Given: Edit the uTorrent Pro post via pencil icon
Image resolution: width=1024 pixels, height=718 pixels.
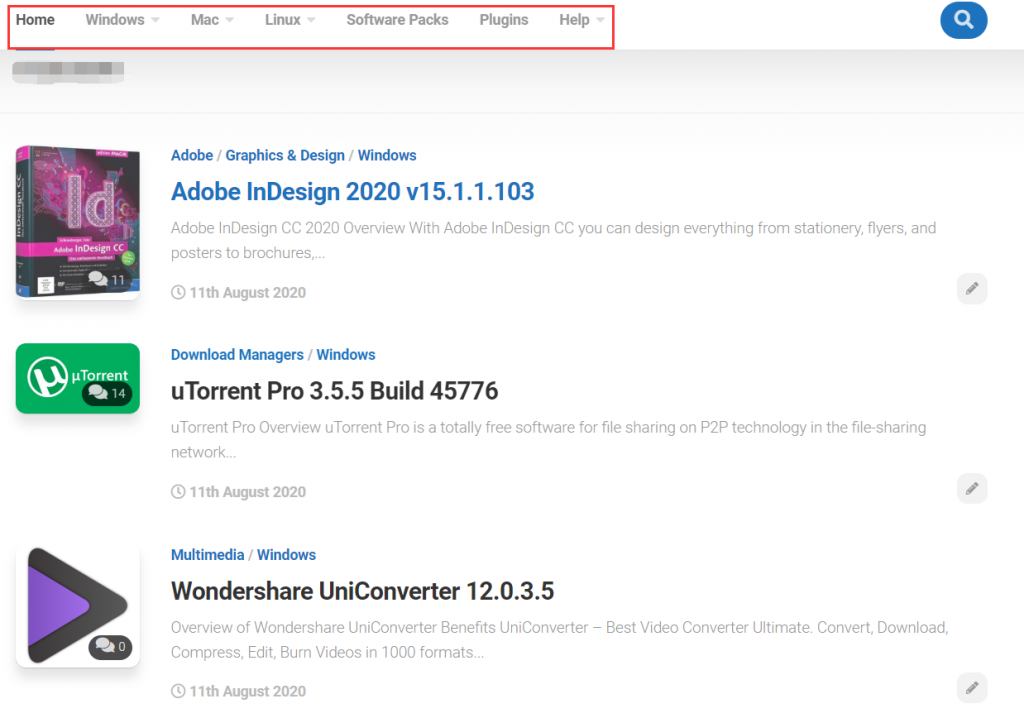Looking at the screenshot, I should tap(972, 488).
